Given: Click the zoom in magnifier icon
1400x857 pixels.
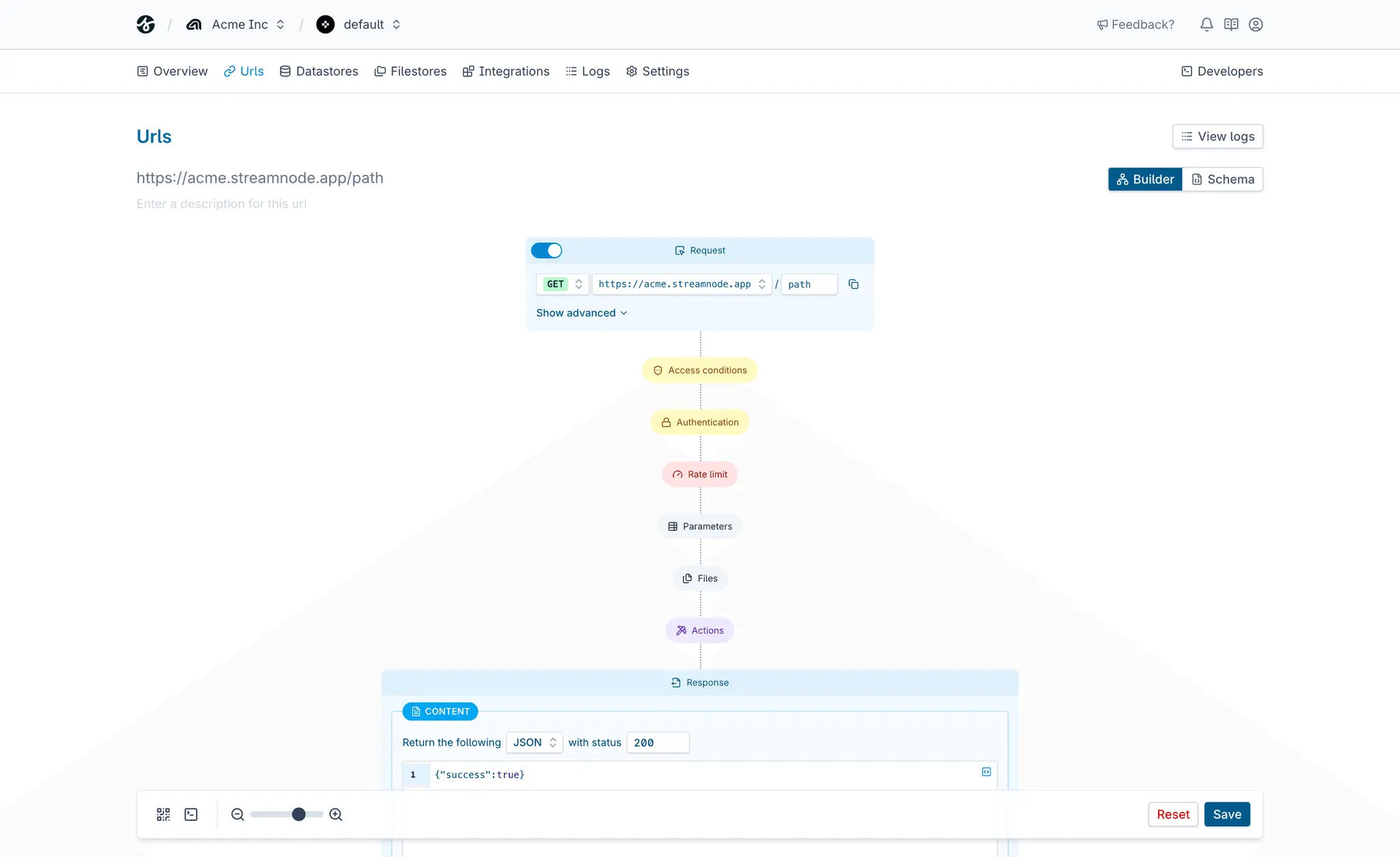Looking at the screenshot, I should click(x=336, y=815).
